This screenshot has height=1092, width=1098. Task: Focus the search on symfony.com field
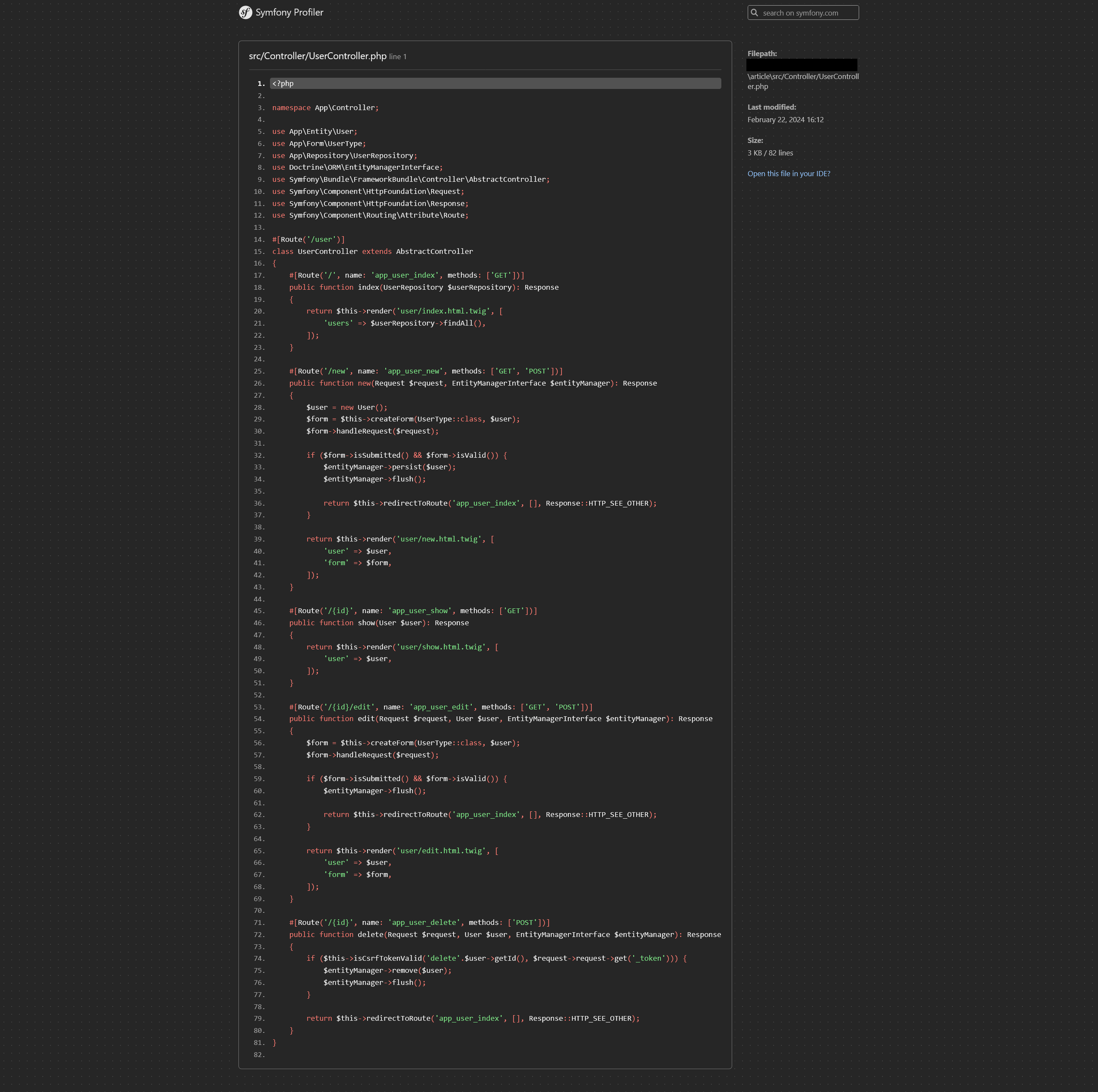pos(808,13)
